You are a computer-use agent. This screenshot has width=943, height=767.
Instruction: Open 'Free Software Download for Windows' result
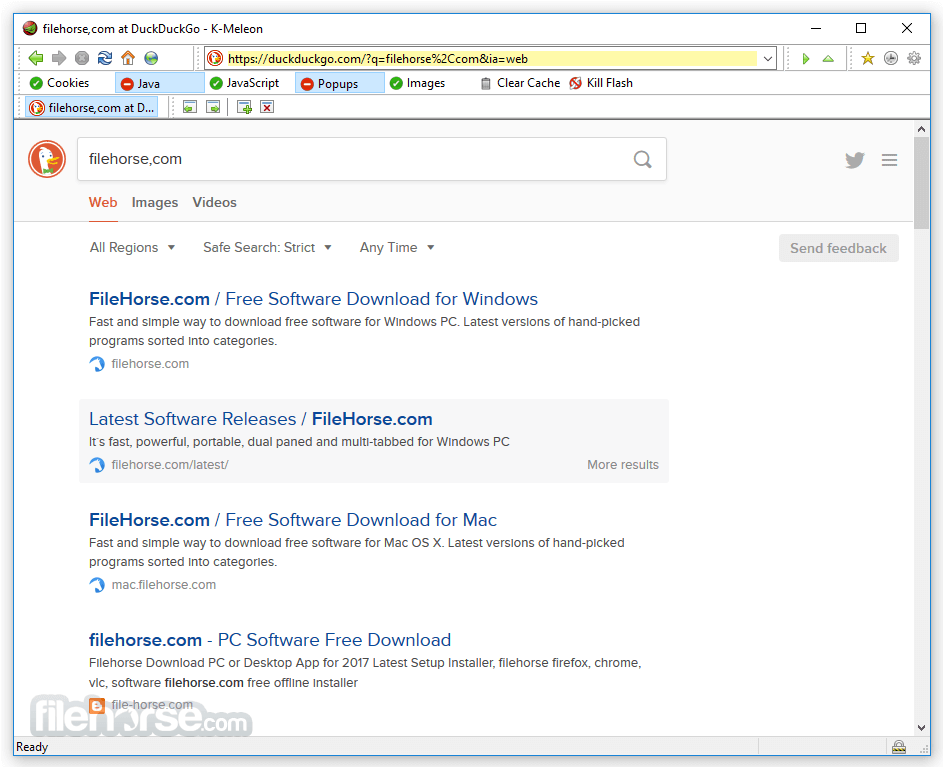(313, 299)
